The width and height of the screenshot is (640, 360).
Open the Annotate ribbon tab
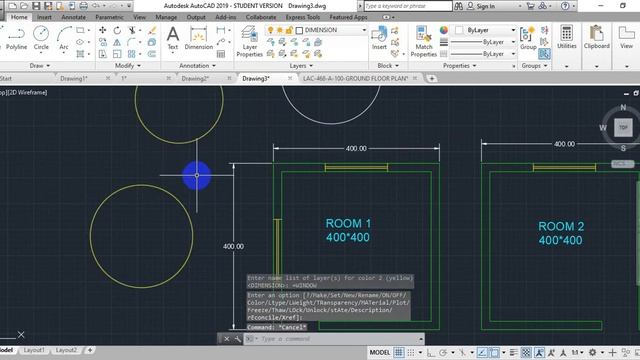73,17
